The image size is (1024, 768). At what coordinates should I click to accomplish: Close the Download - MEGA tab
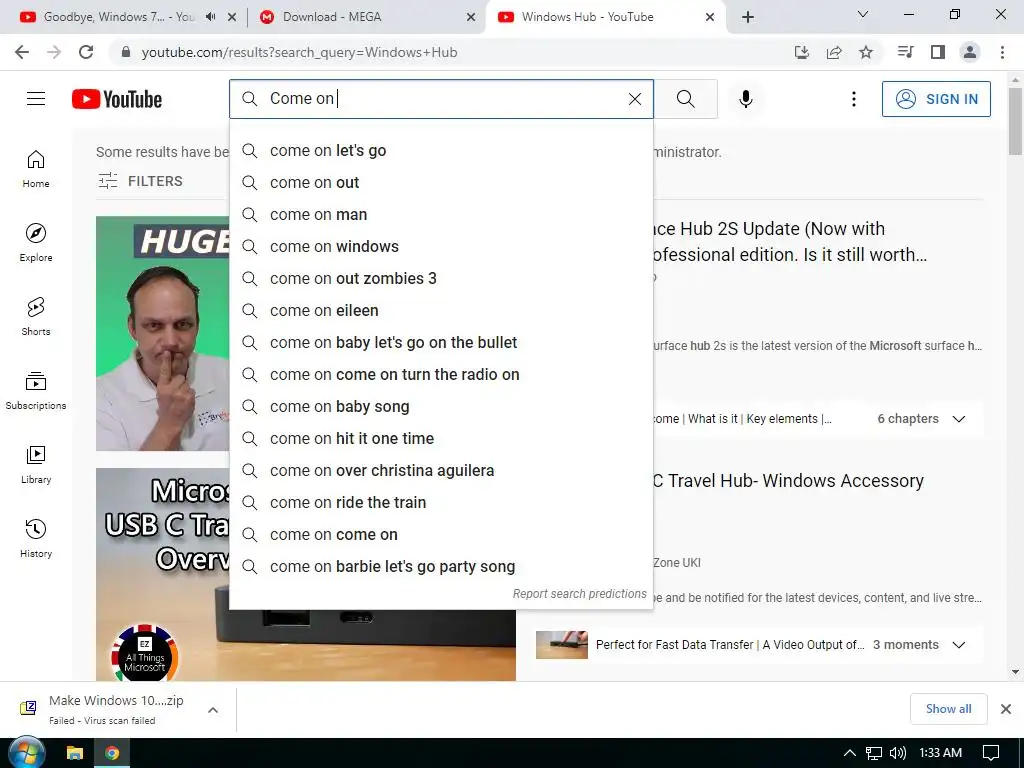coord(471,17)
